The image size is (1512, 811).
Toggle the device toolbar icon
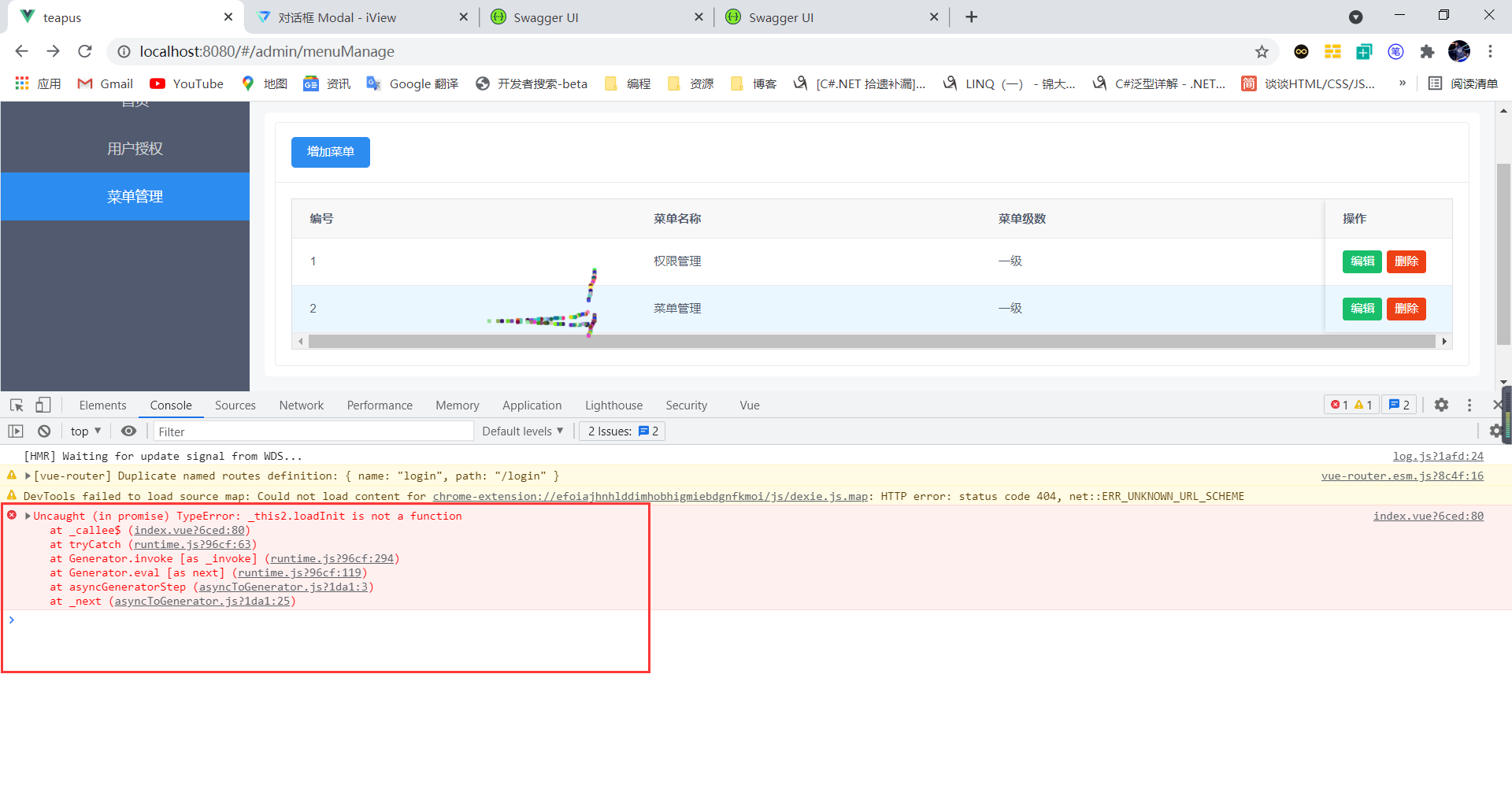click(43, 405)
